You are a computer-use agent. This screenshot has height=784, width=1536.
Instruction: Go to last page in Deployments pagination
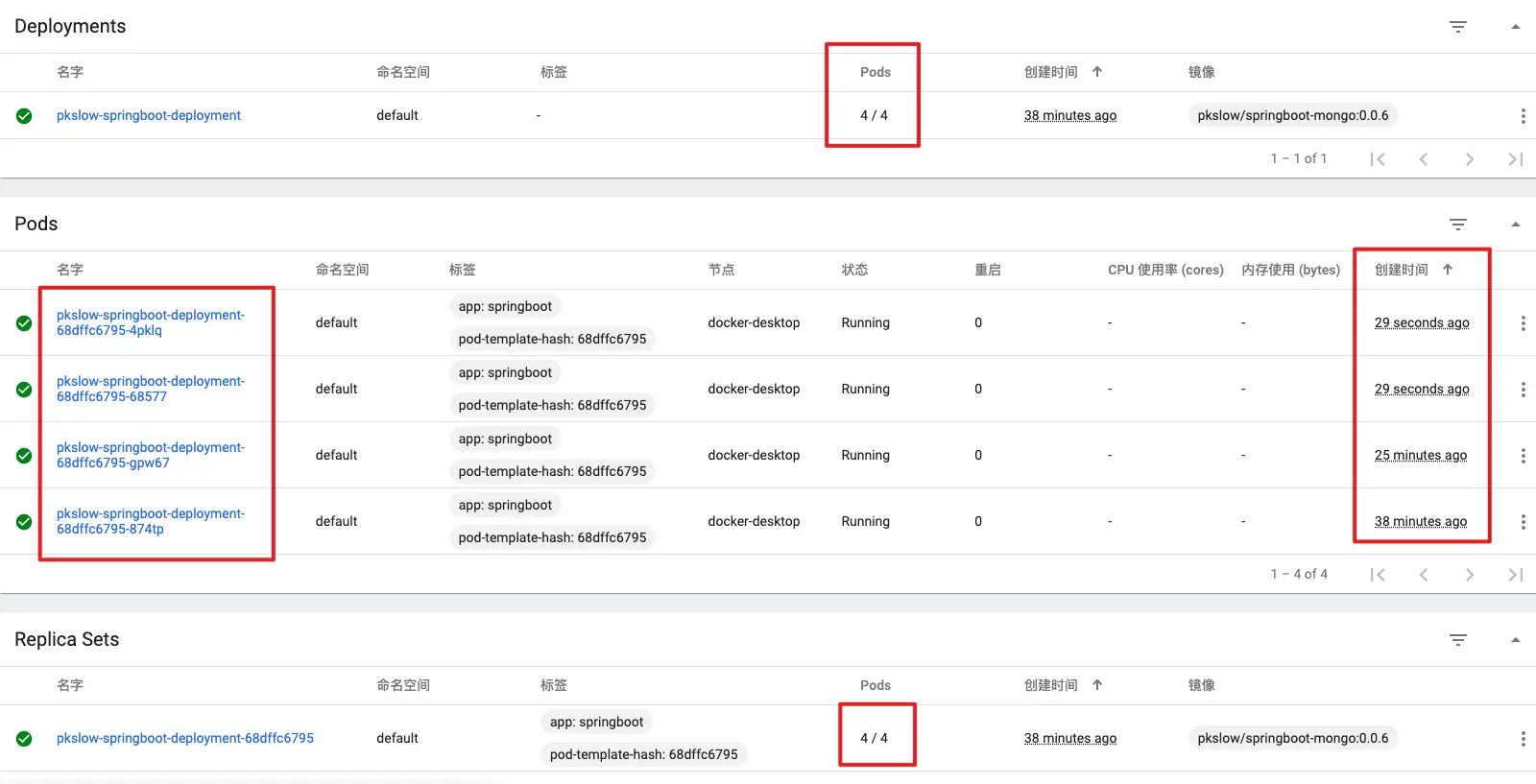click(x=1516, y=159)
